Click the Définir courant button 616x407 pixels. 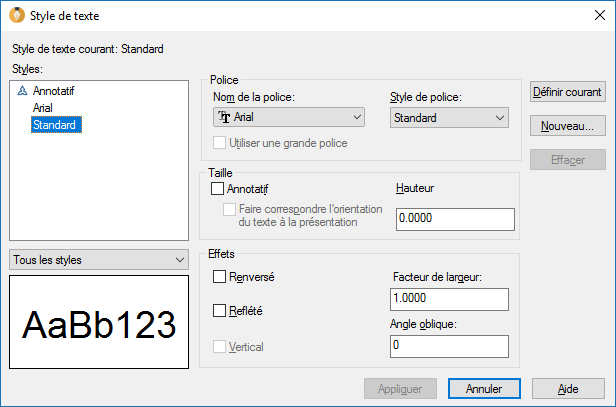pyautogui.click(x=567, y=92)
